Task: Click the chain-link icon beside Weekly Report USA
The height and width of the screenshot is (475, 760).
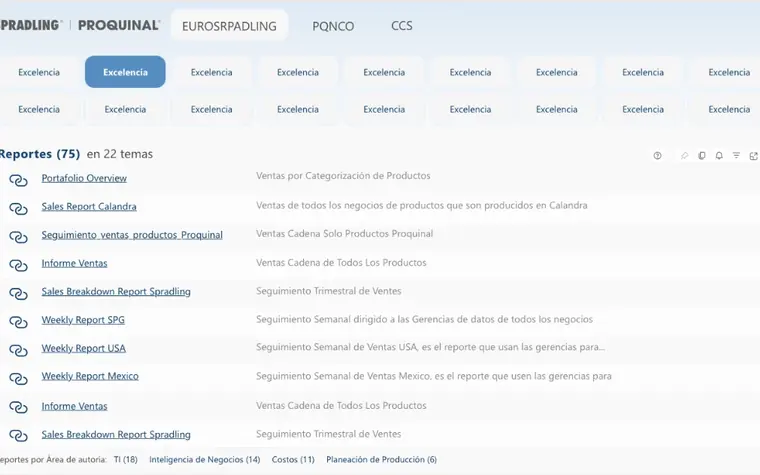Action: [18, 350]
